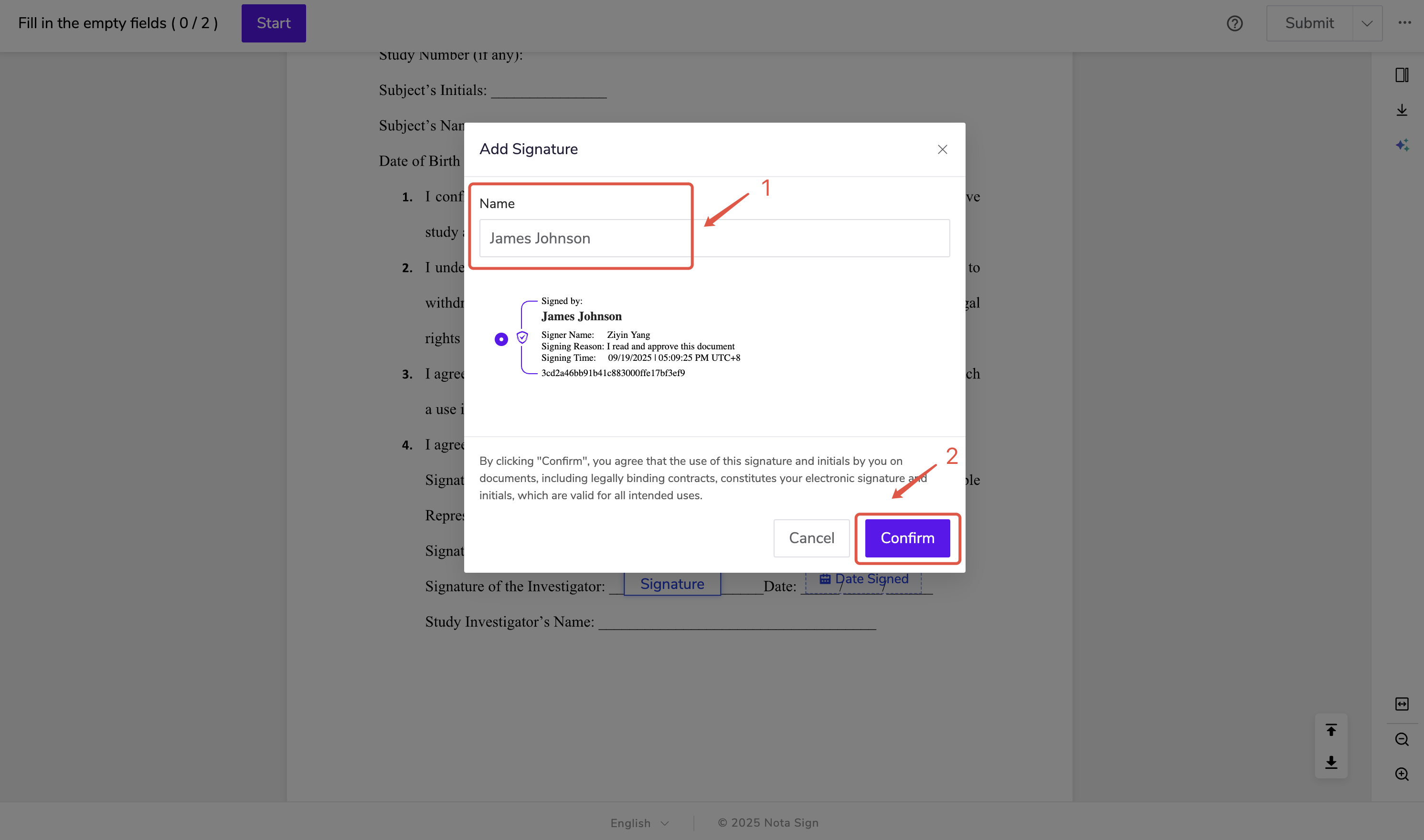Close the Add Signature dialog
Image resolution: width=1424 pixels, height=840 pixels.
click(x=942, y=149)
